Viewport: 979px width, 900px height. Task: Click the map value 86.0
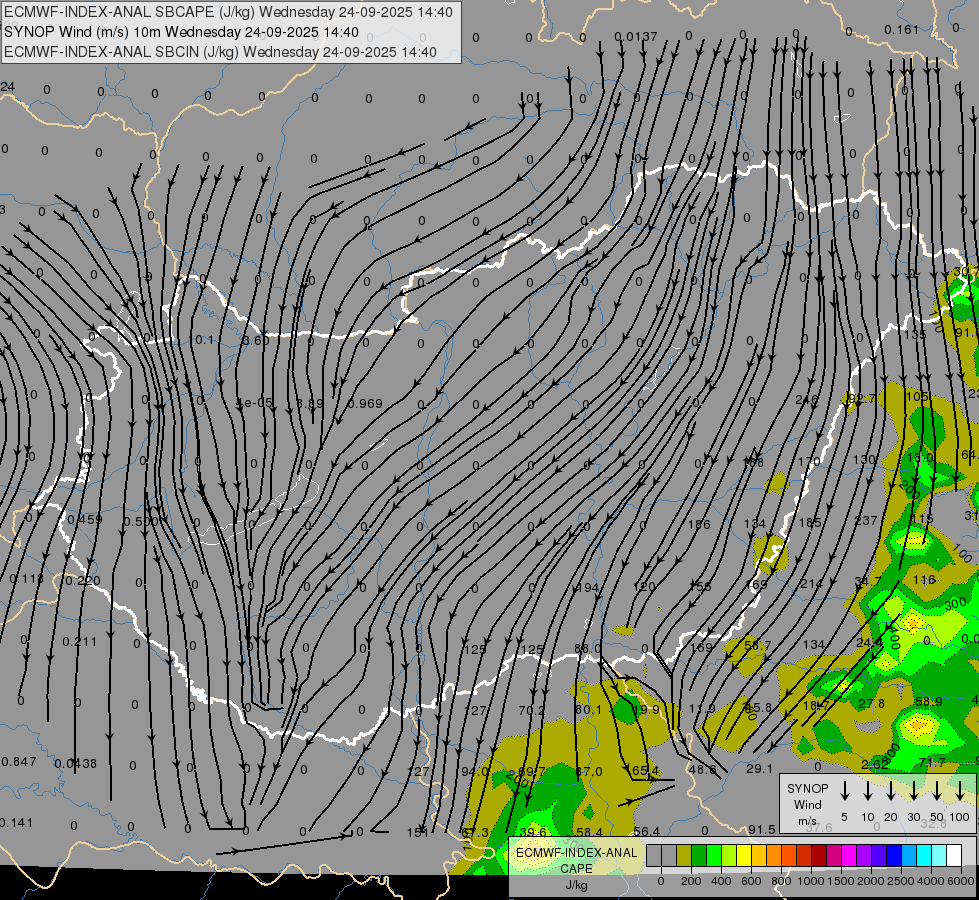(588, 649)
